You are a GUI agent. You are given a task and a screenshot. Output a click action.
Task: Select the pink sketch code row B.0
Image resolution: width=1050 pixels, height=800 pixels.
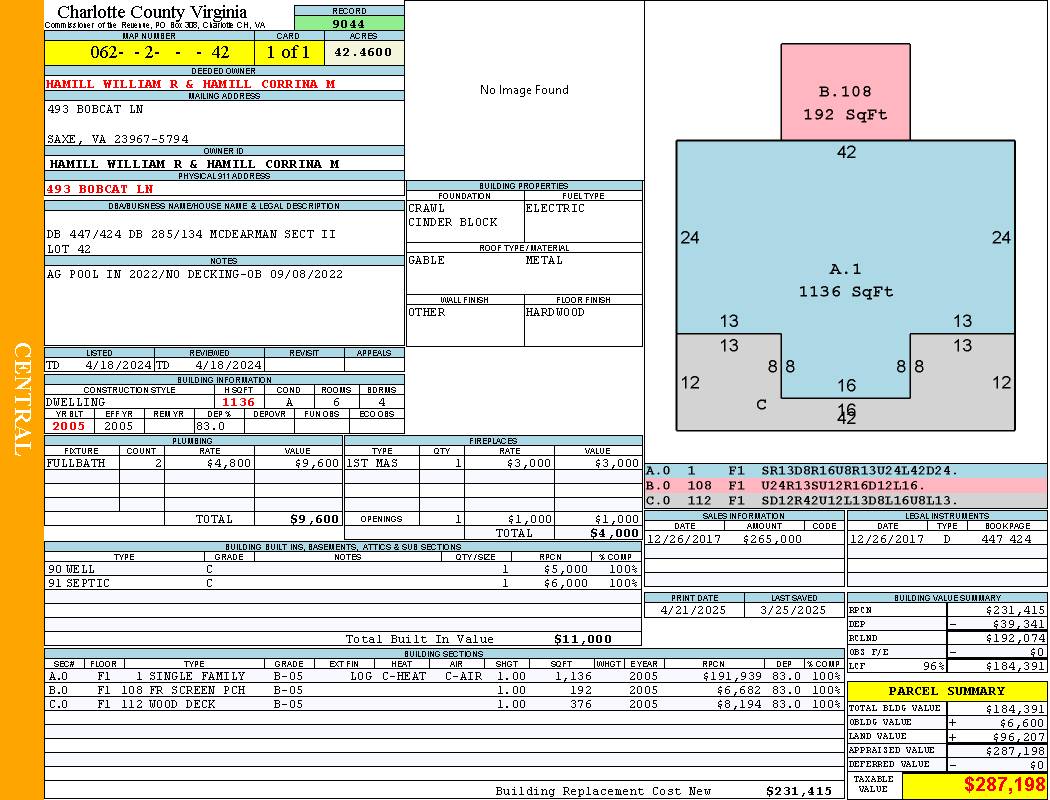pyautogui.click(x=846, y=485)
